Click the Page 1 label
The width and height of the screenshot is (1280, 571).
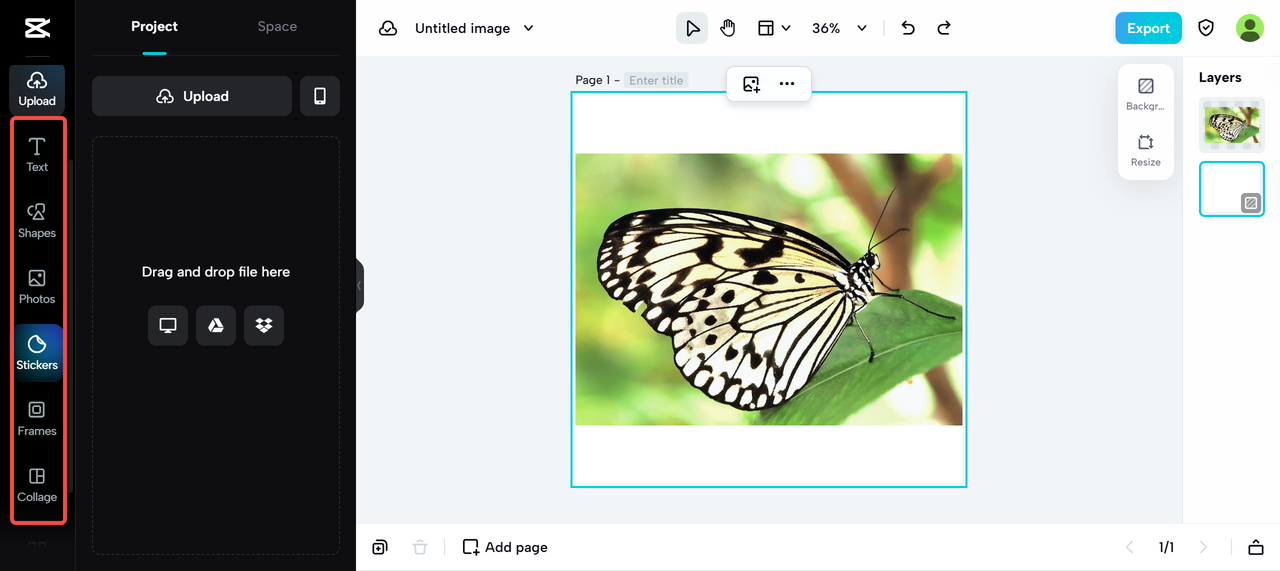point(593,80)
